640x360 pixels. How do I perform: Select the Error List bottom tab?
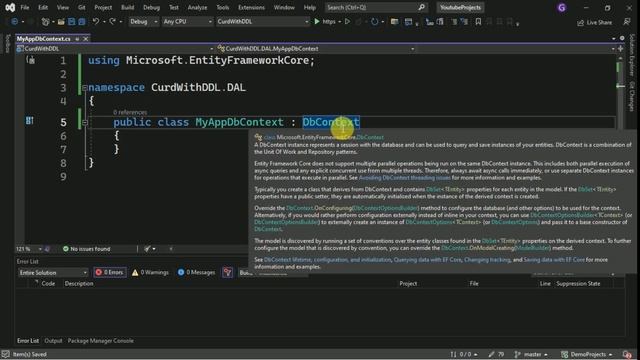click(28, 340)
